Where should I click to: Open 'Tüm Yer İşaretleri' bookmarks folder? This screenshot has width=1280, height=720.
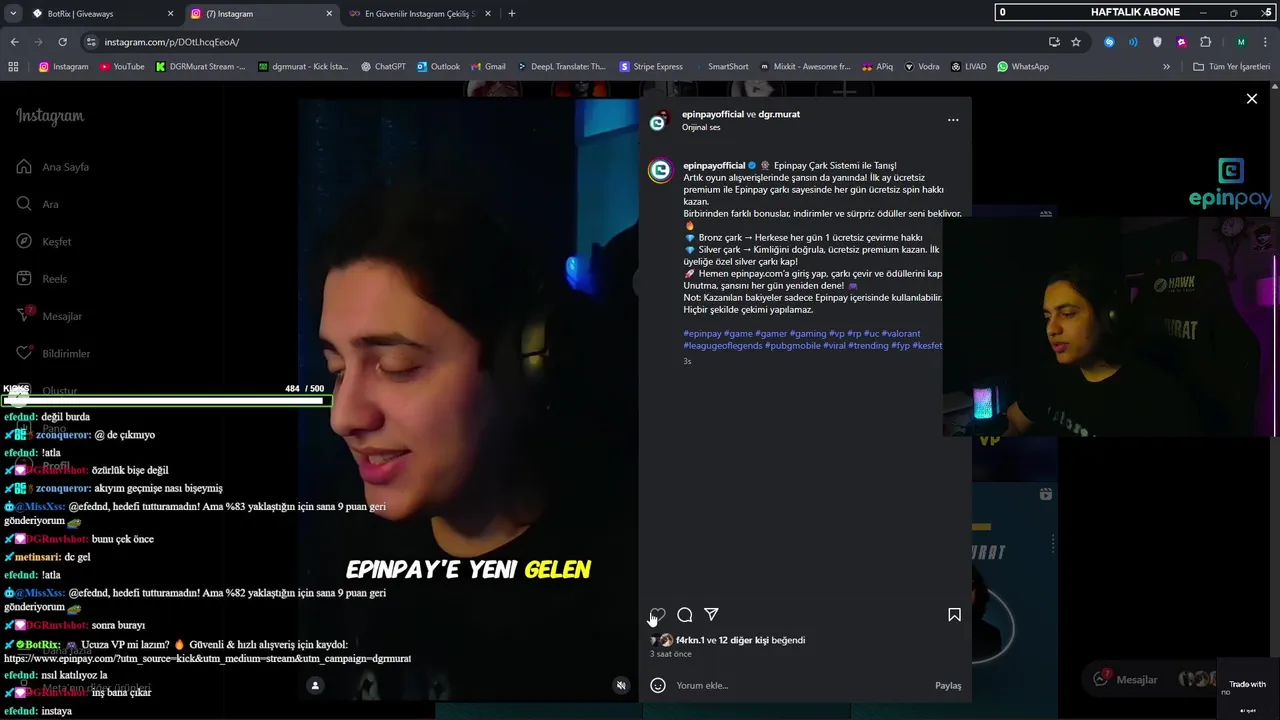(x=1231, y=67)
